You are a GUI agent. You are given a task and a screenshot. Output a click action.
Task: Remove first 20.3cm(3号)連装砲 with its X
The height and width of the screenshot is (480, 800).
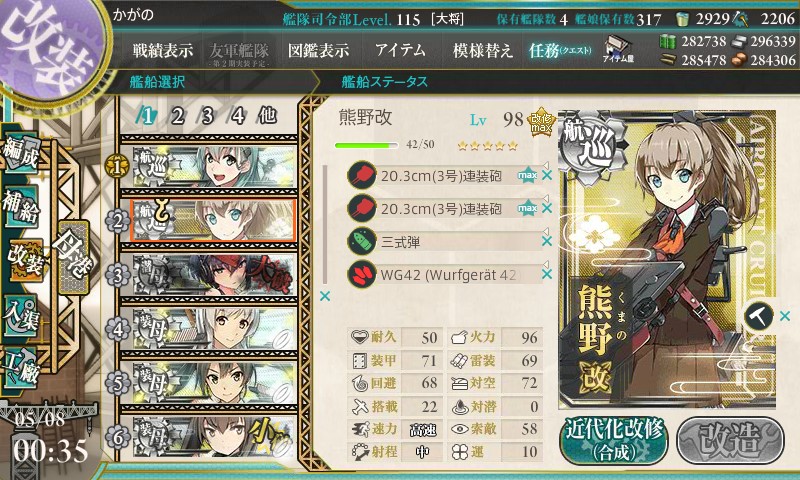(547, 175)
